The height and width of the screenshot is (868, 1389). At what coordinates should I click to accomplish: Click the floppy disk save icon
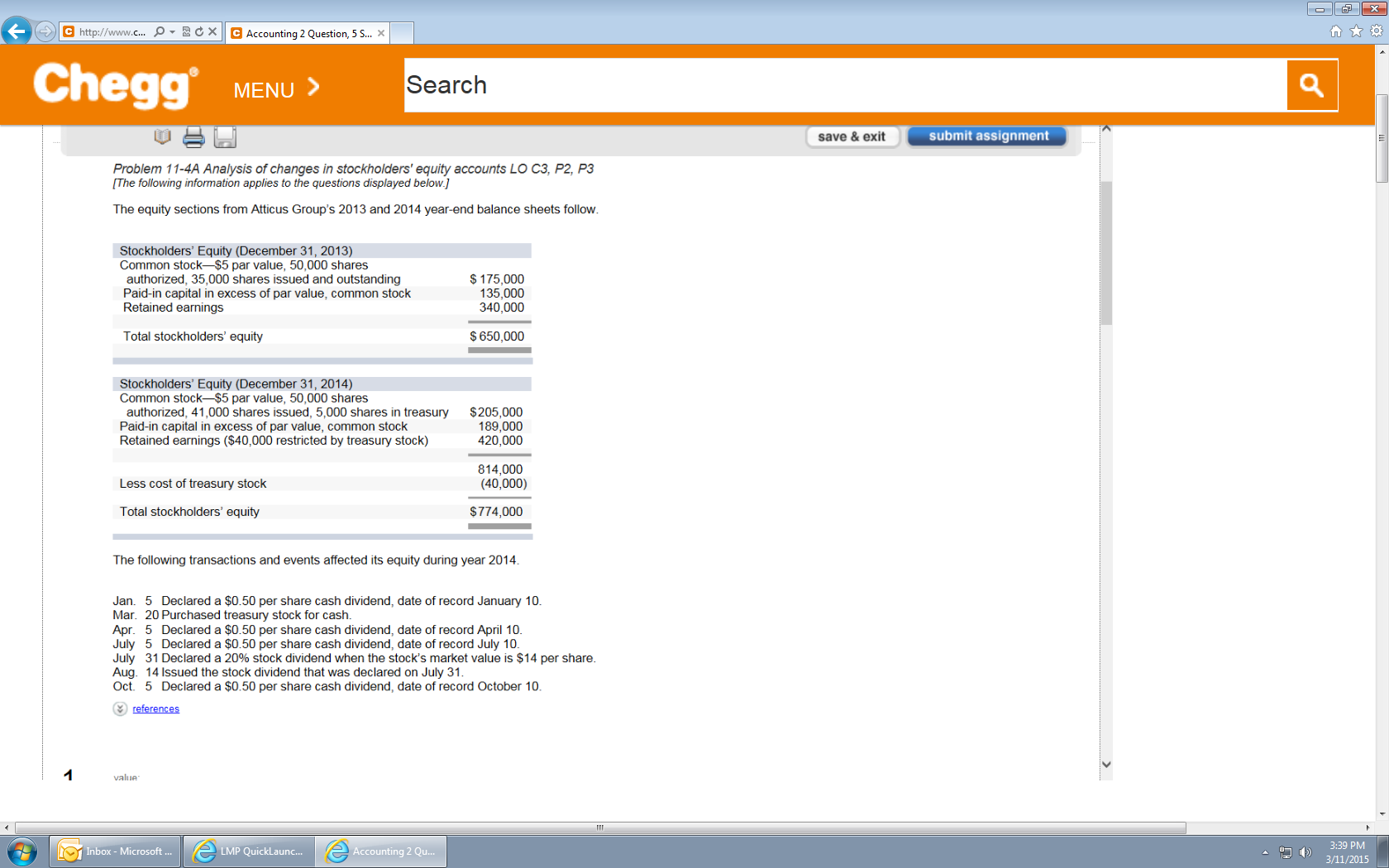point(225,136)
